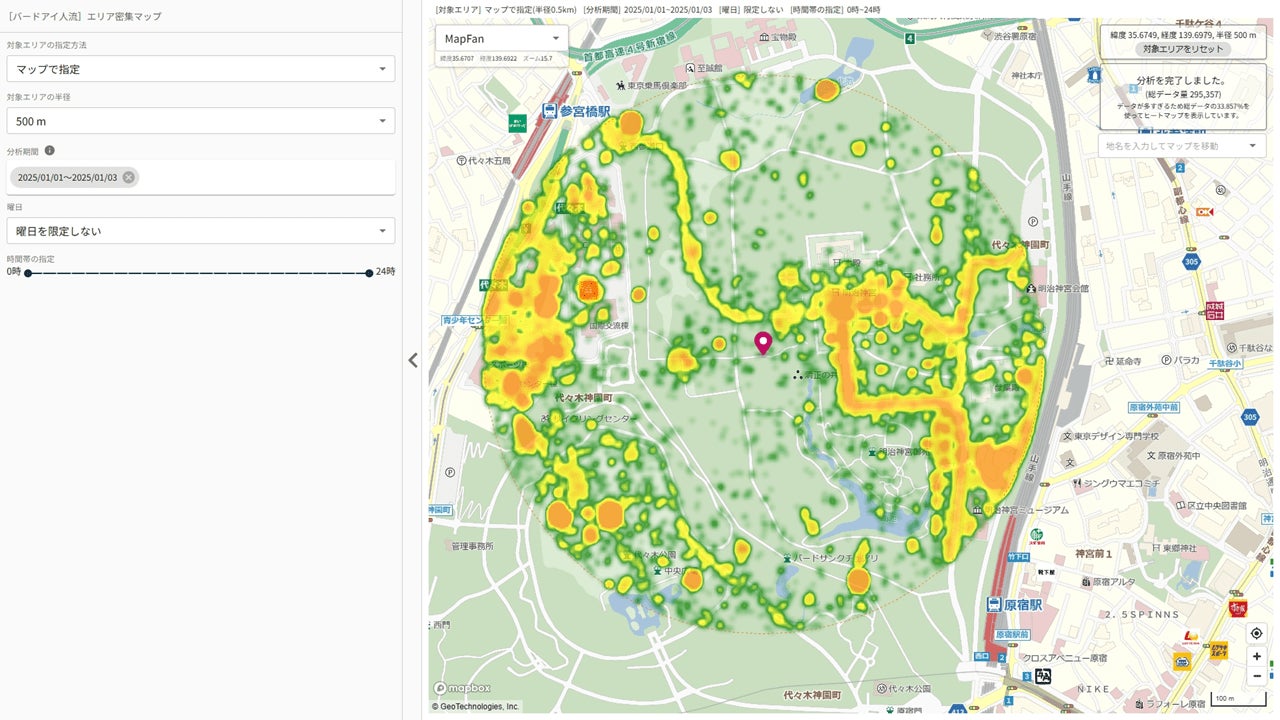Click the 2.5SPINNS shop label
Screen dimensions: 1280x720
click(x=1140, y=615)
